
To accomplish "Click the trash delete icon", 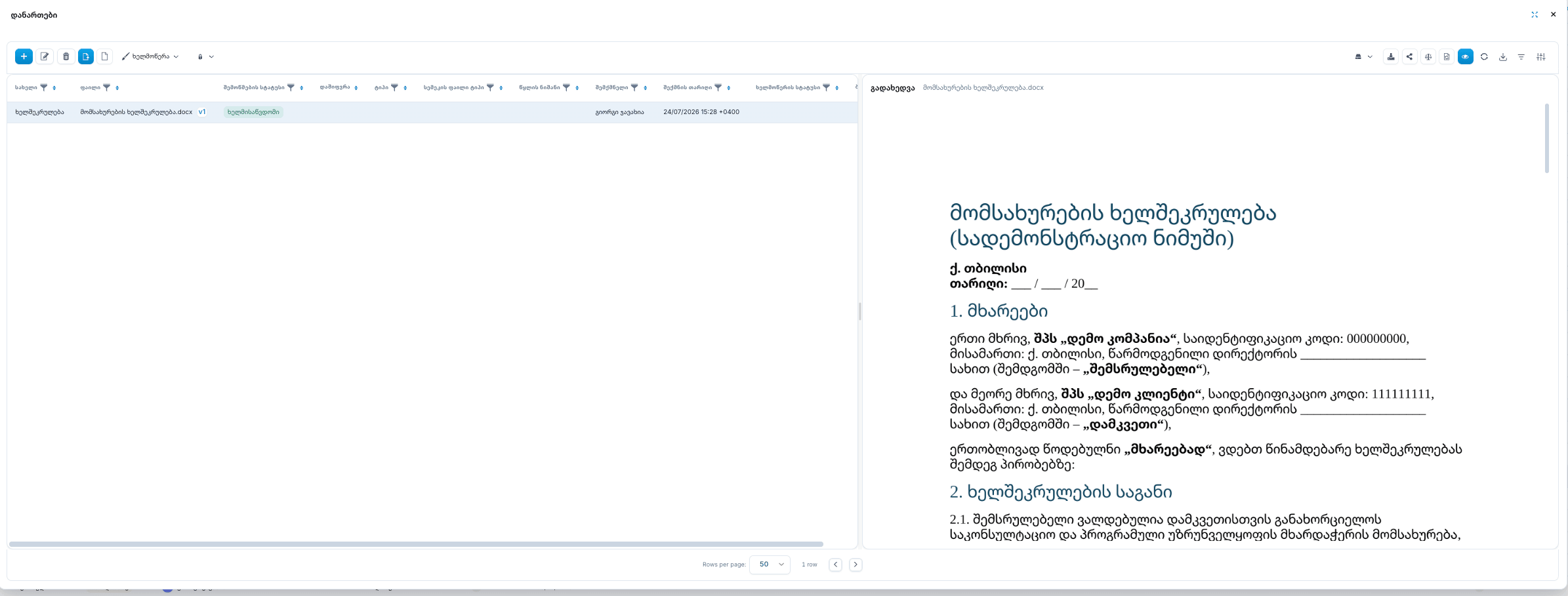I will [66, 56].
